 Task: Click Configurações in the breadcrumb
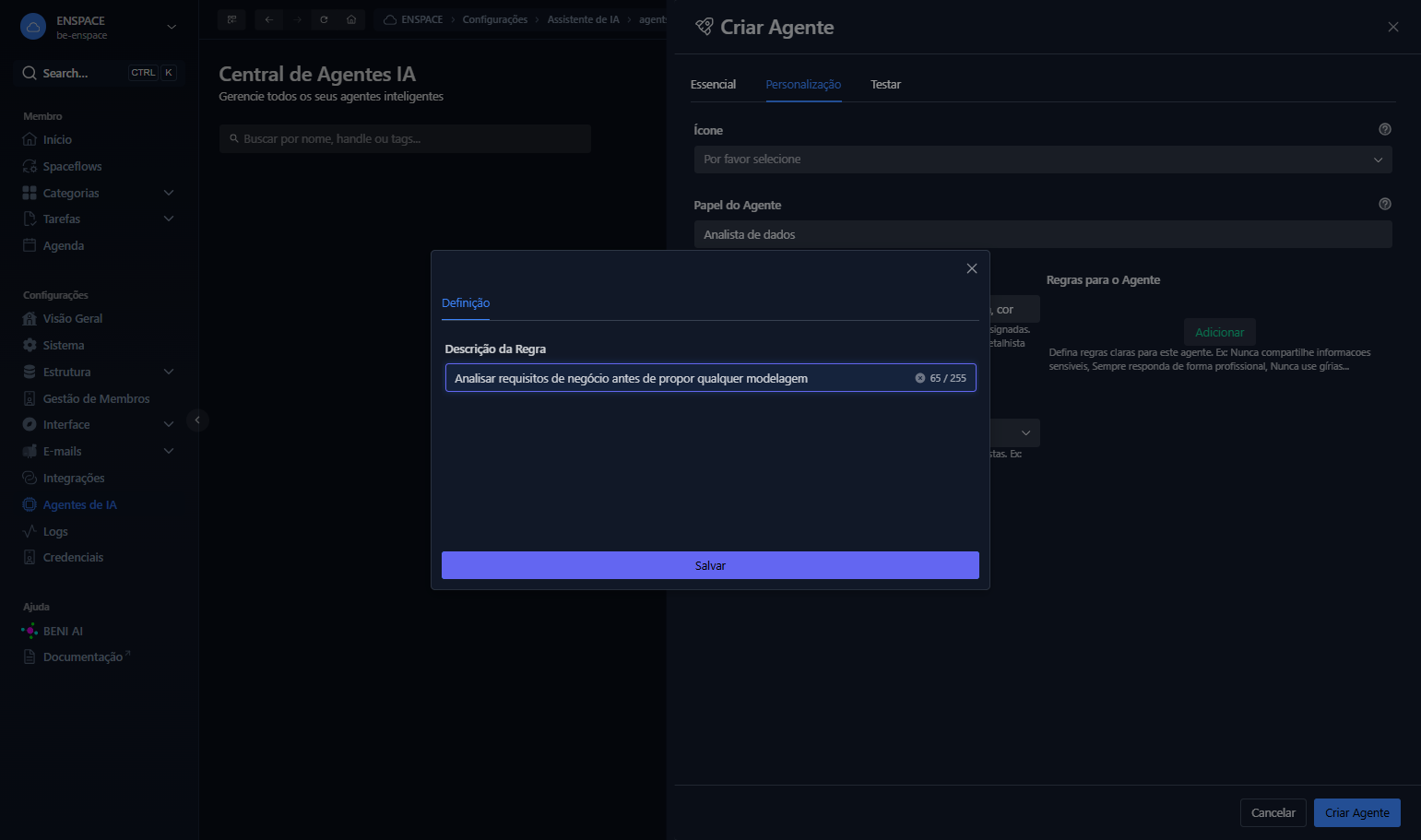[x=495, y=19]
